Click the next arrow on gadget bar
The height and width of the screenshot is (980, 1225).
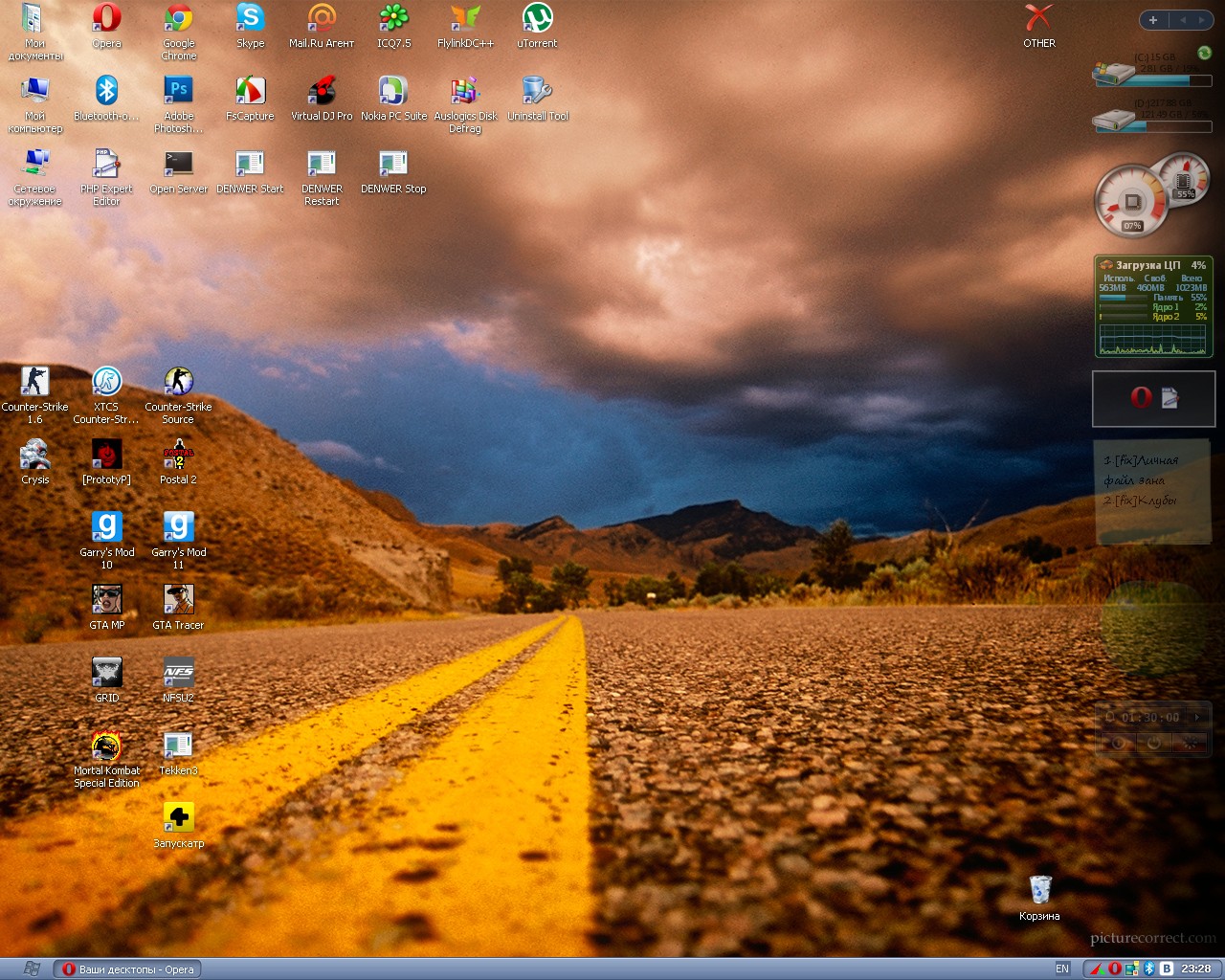tap(1201, 20)
